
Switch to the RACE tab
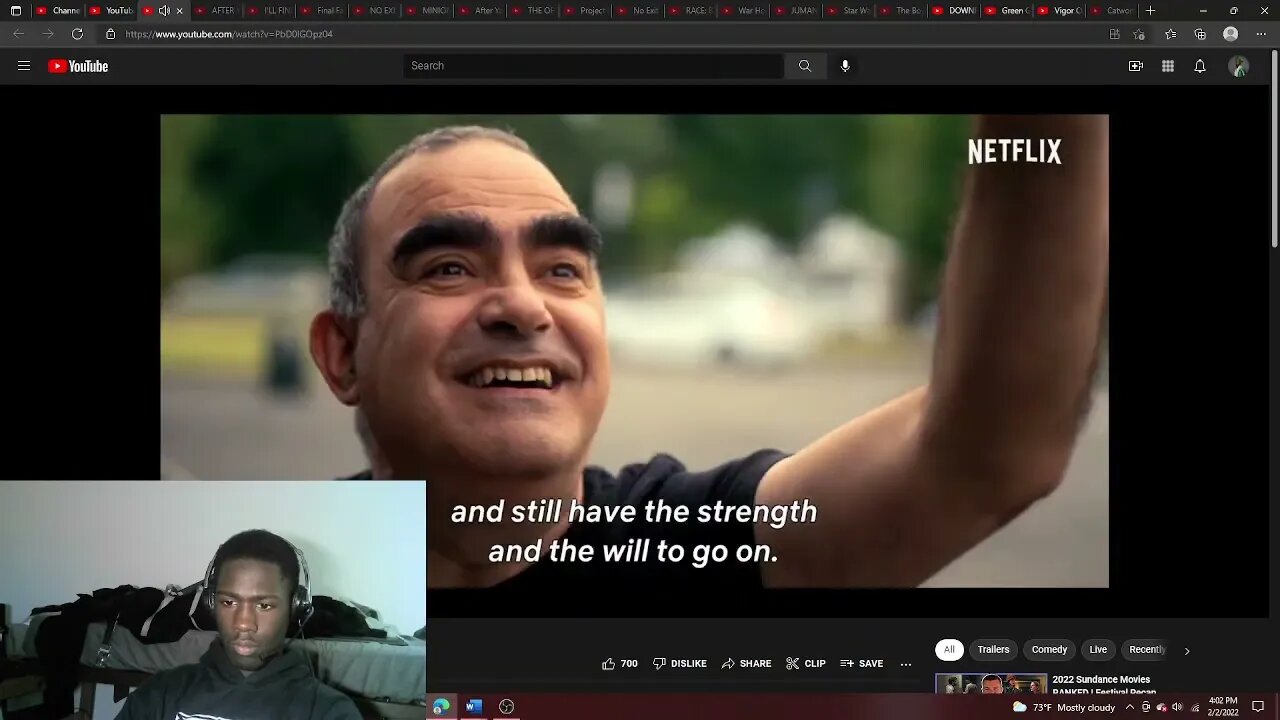[691, 11]
